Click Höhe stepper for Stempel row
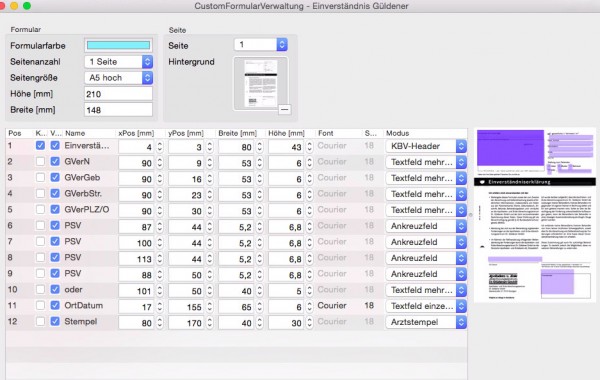Screen dimensions: 600x380 click(310, 323)
